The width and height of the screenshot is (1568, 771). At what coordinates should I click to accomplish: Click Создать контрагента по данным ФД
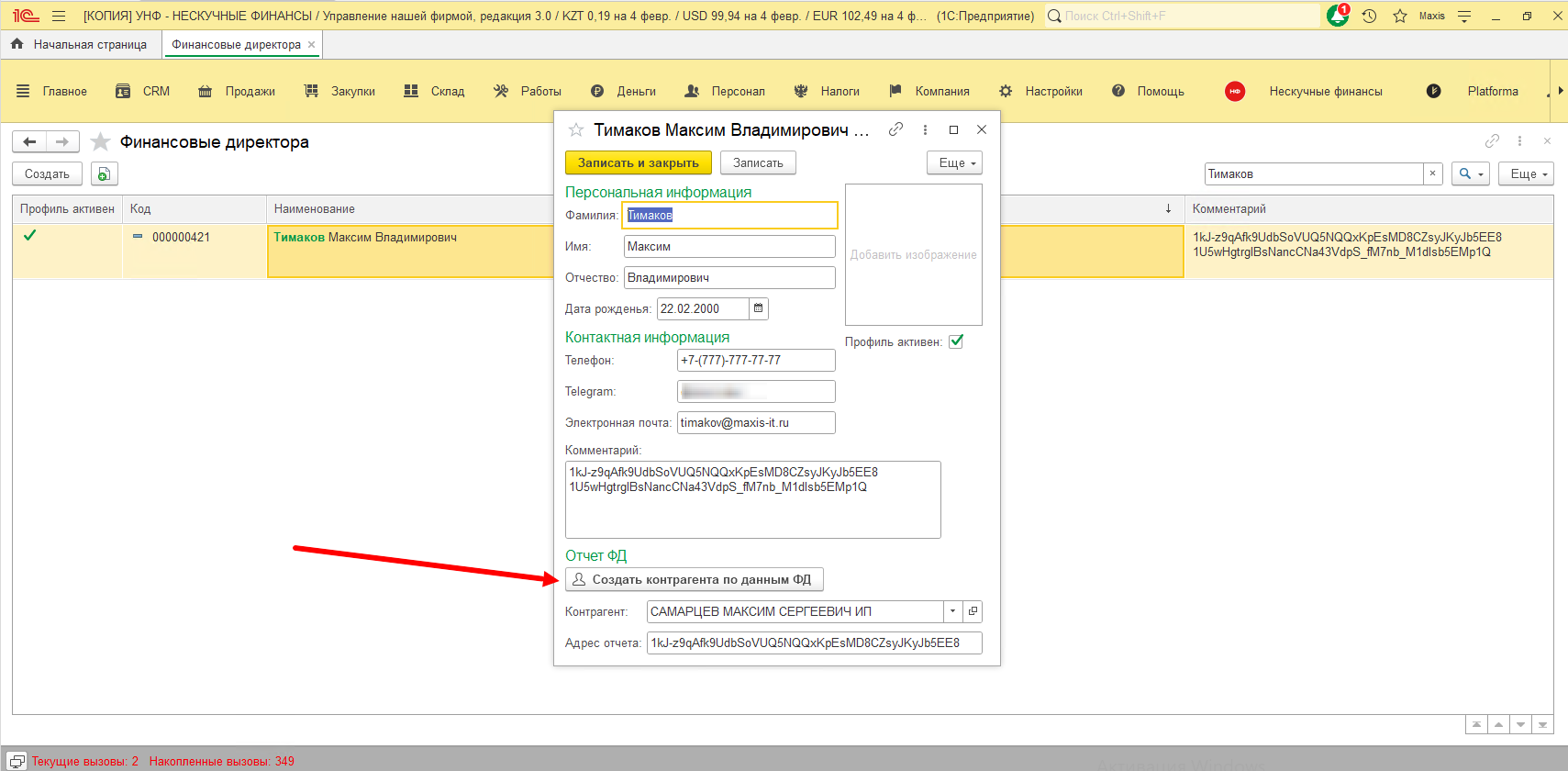coord(694,579)
